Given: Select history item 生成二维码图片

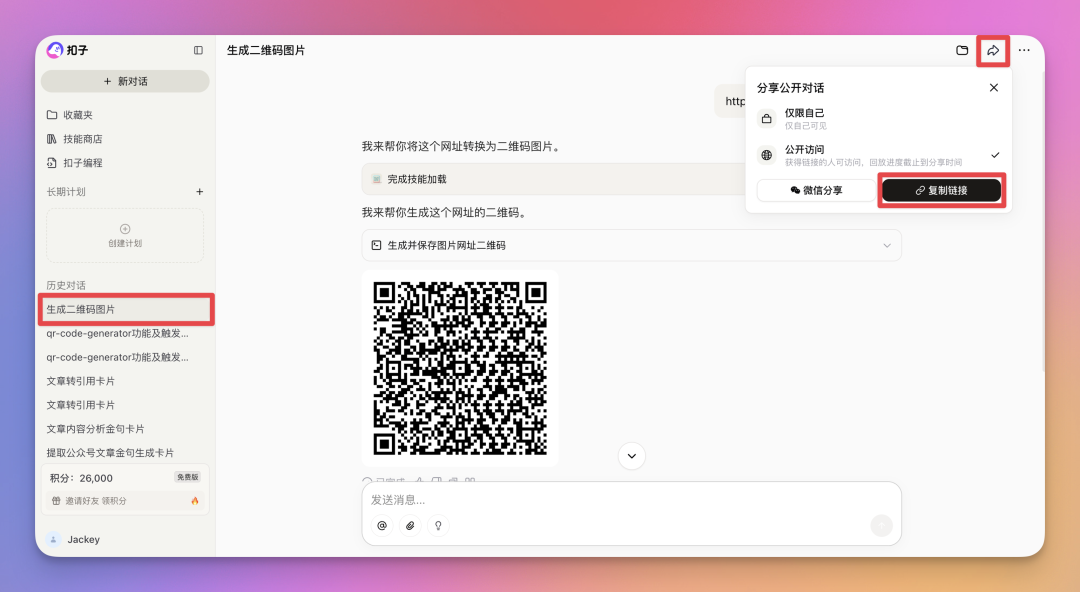Looking at the screenshot, I should [127, 309].
